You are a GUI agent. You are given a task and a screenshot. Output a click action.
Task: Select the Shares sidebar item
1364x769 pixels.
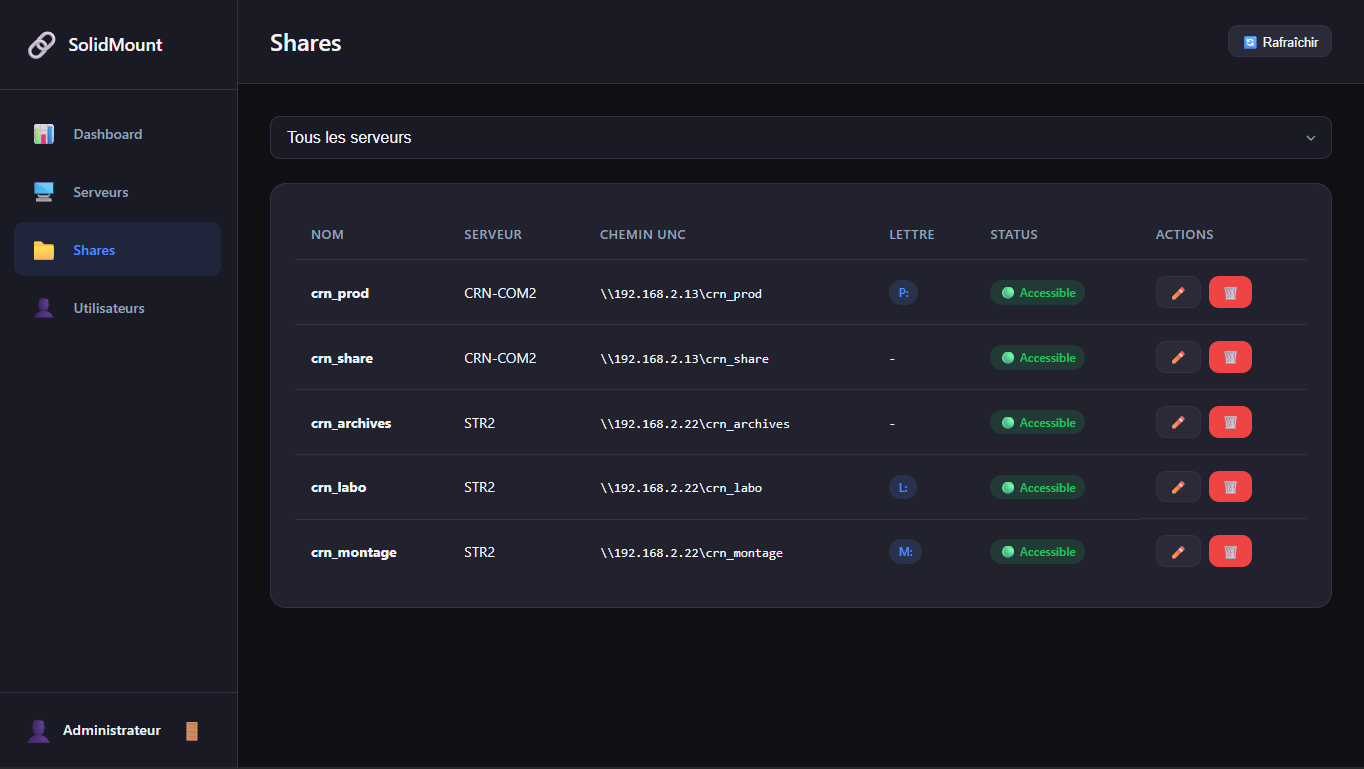point(94,250)
